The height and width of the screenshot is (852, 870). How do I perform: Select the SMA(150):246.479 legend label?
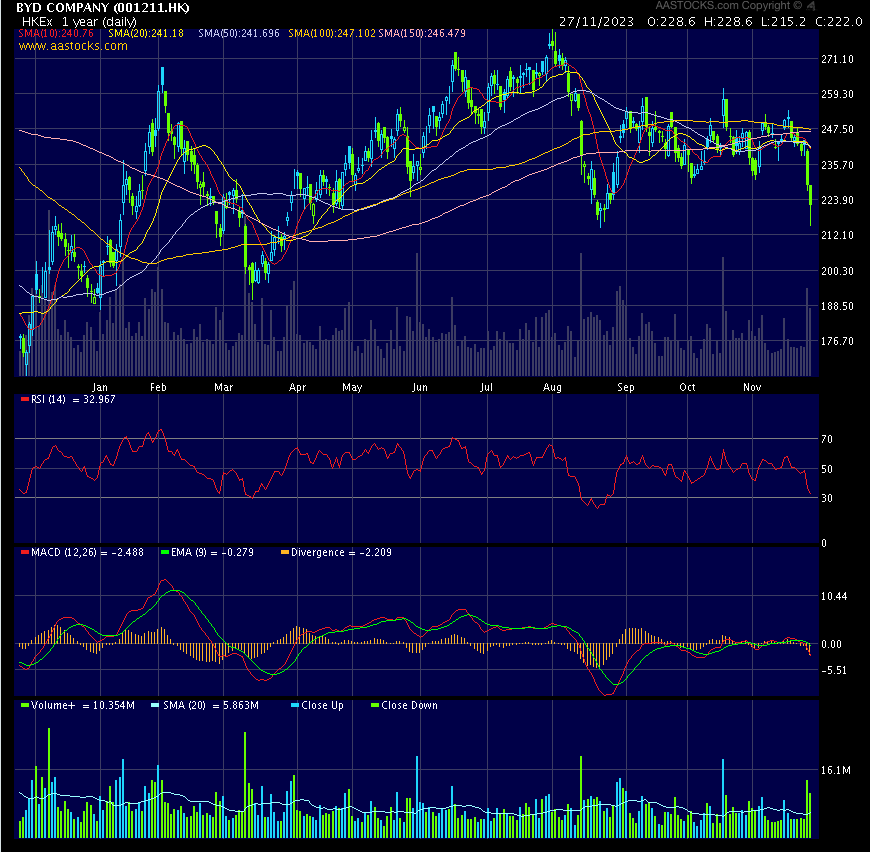[x=422, y=33]
